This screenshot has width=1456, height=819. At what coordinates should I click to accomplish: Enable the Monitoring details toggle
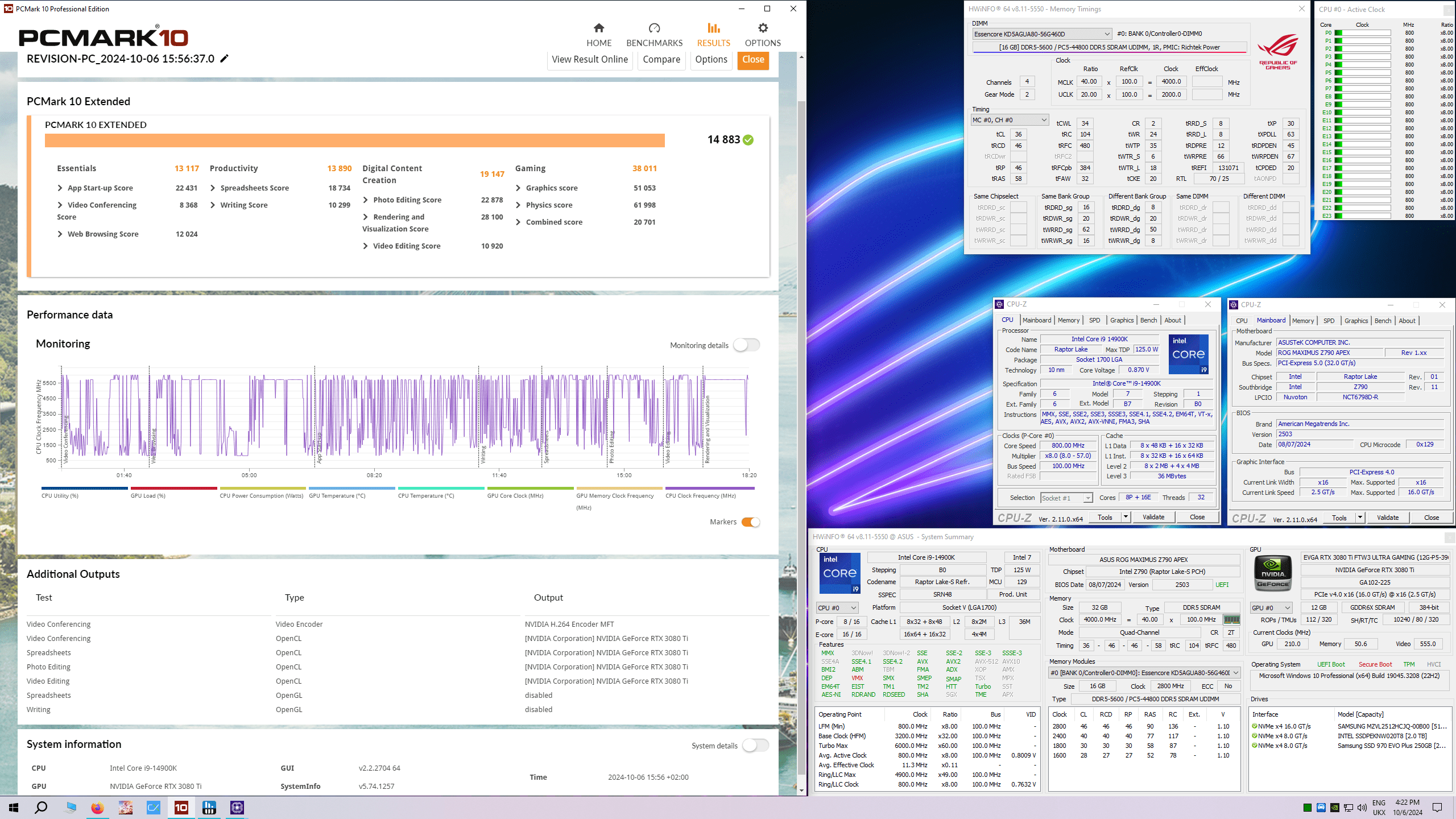pyautogui.click(x=746, y=345)
